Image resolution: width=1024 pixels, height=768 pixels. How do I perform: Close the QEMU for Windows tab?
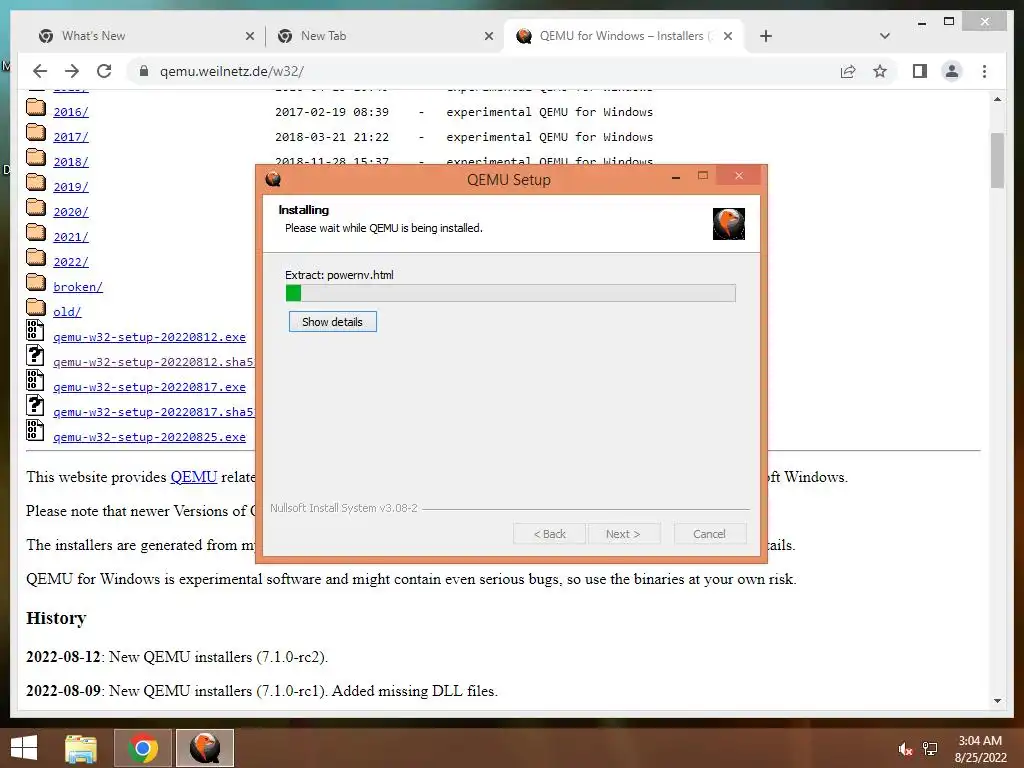[728, 36]
